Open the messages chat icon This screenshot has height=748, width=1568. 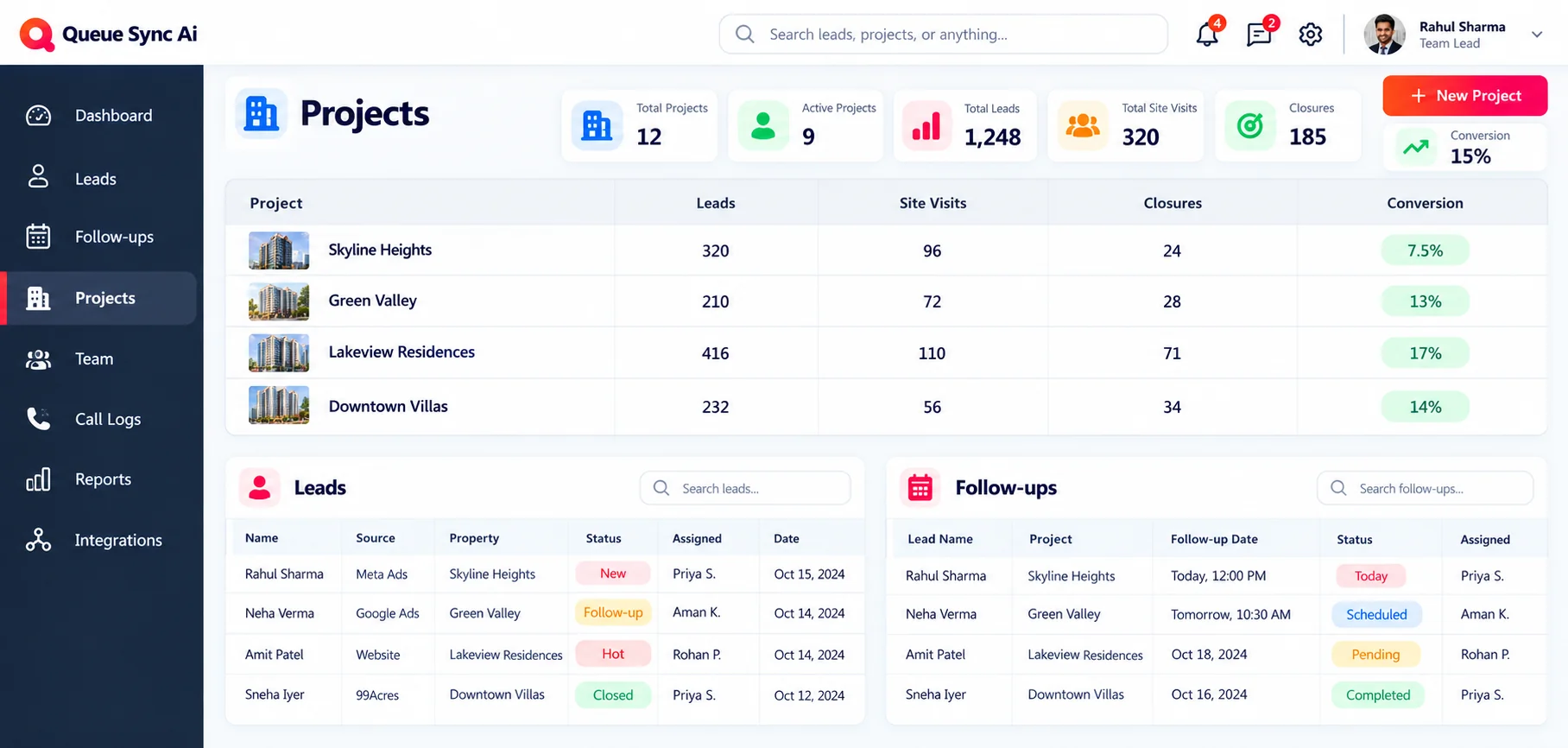[x=1259, y=35]
